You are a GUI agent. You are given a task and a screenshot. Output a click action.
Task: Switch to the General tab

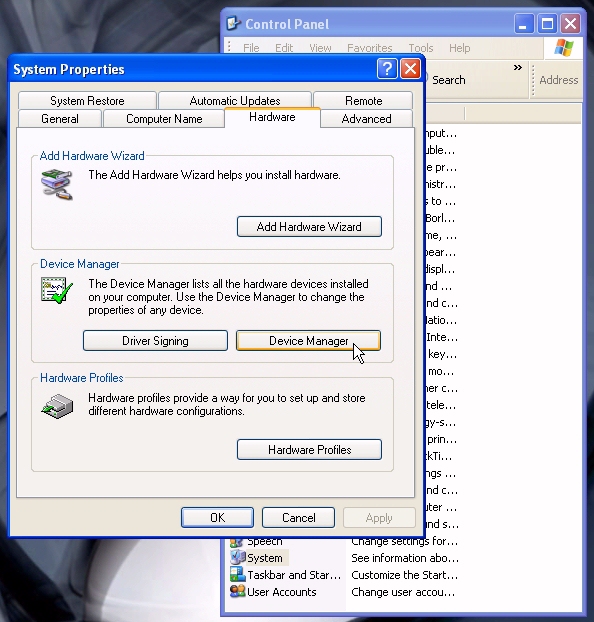(60, 119)
